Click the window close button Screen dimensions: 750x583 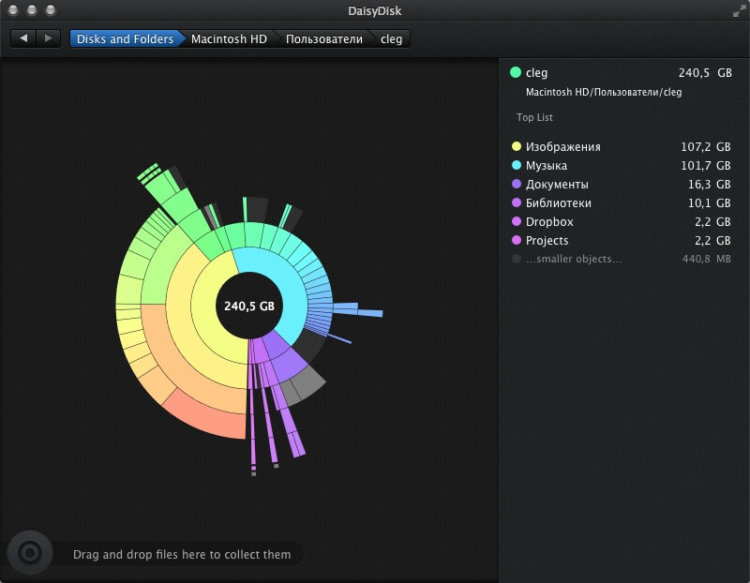[13, 10]
